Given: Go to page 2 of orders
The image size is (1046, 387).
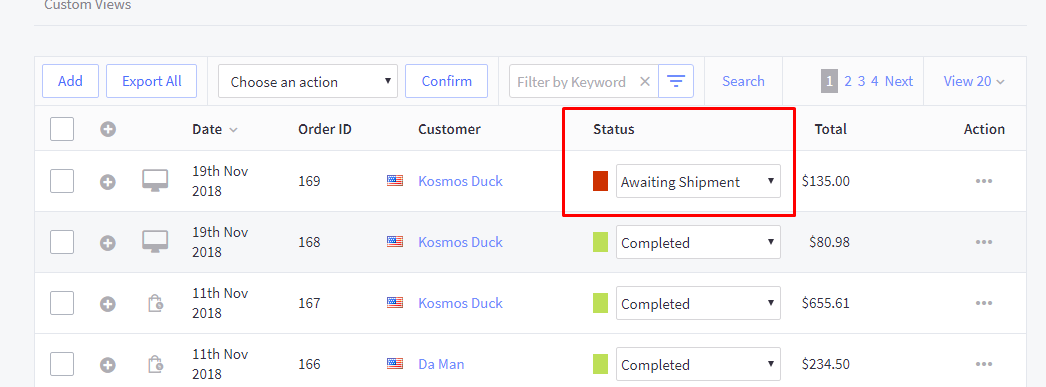Looking at the screenshot, I should [848, 81].
